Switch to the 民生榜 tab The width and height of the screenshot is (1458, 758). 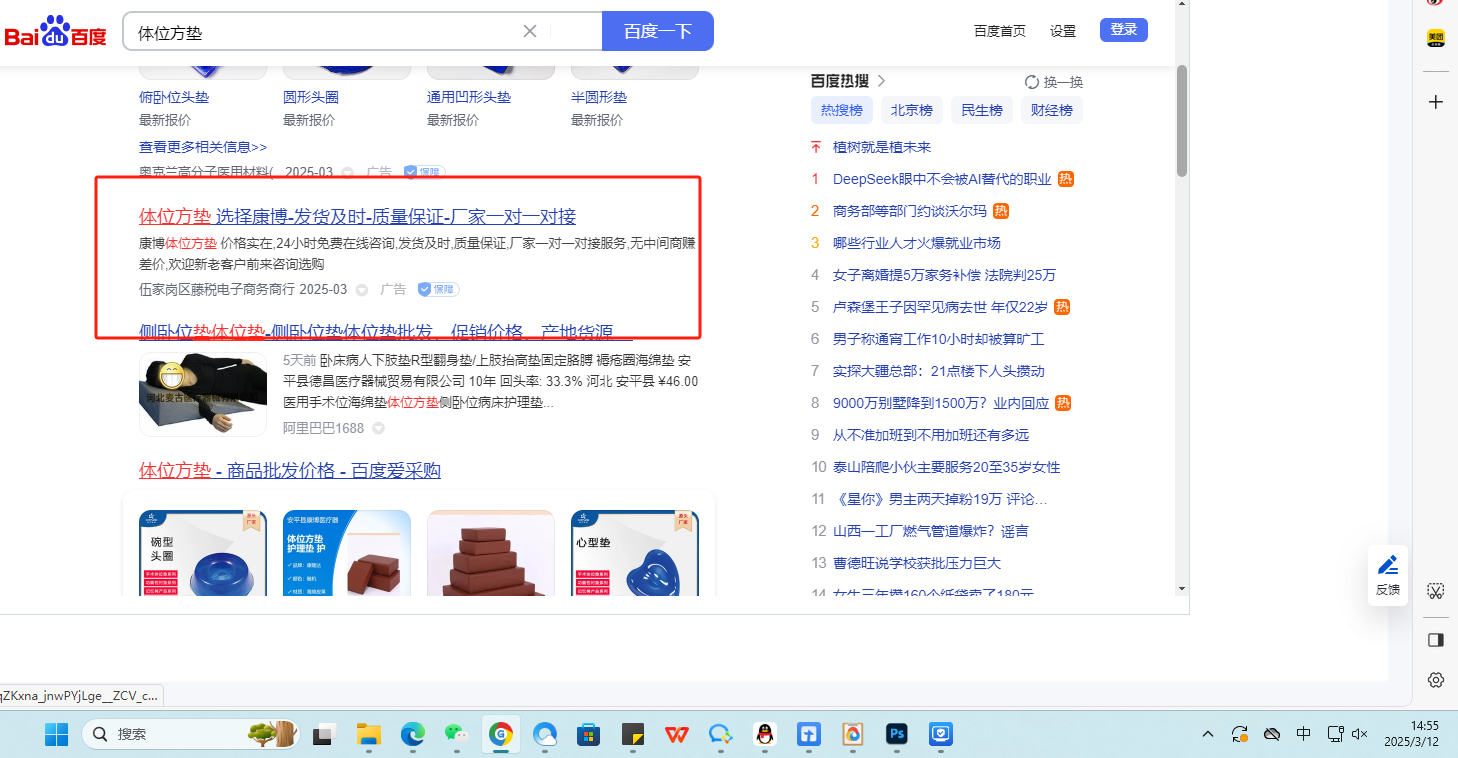pyautogui.click(x=982, y=110)
